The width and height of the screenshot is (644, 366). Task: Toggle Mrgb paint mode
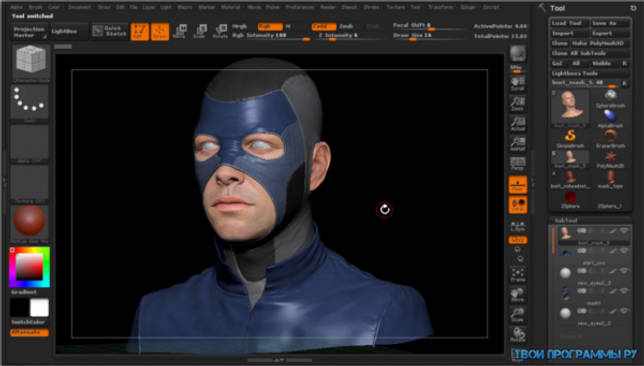(x=240, y=27)
